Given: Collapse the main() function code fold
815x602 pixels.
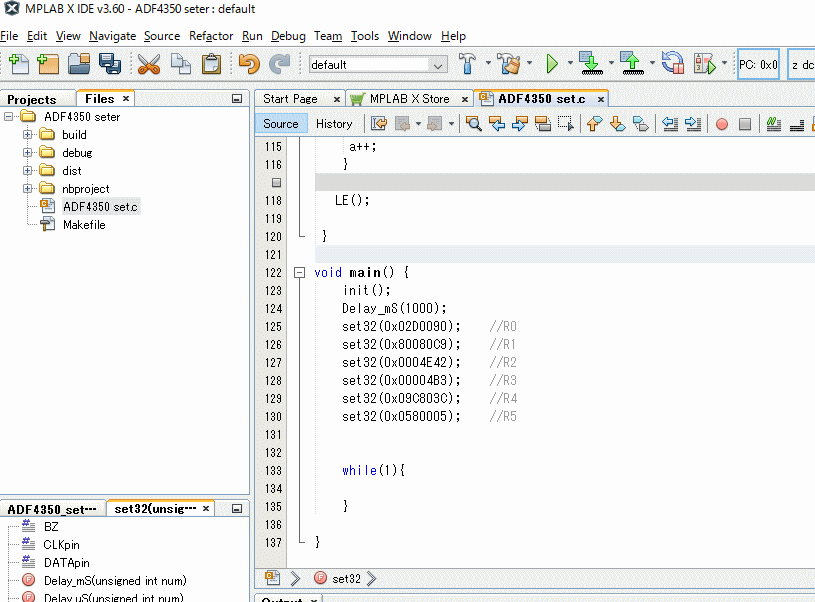Looking at the screenshot, I should pyautogui.click(x=299, y=272).
